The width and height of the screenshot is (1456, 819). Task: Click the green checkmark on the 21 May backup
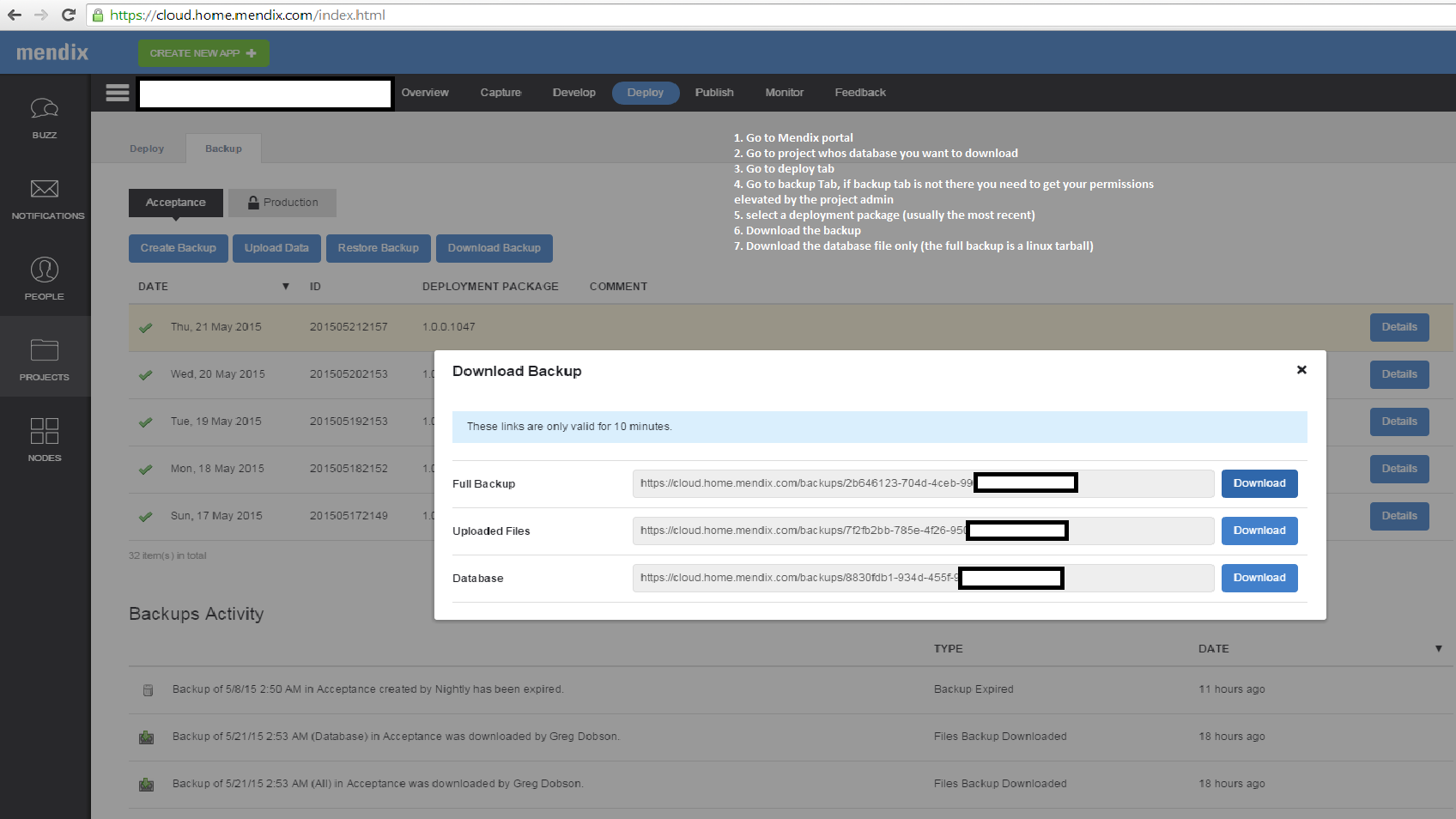click(145, 327)
